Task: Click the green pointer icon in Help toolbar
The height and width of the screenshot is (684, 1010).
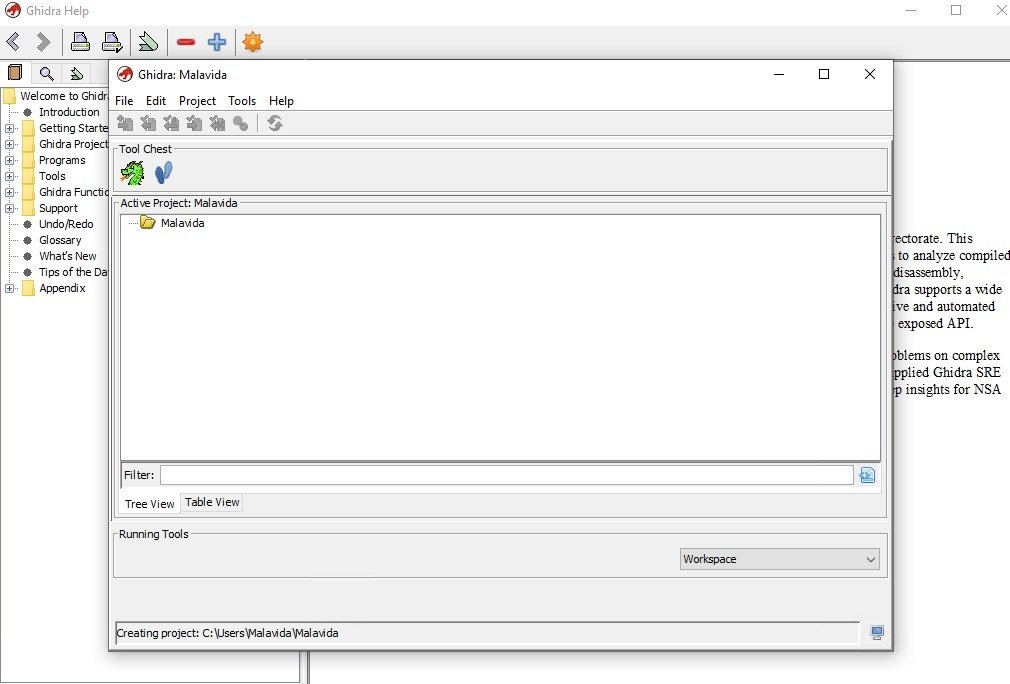Action: click(148, 42)
